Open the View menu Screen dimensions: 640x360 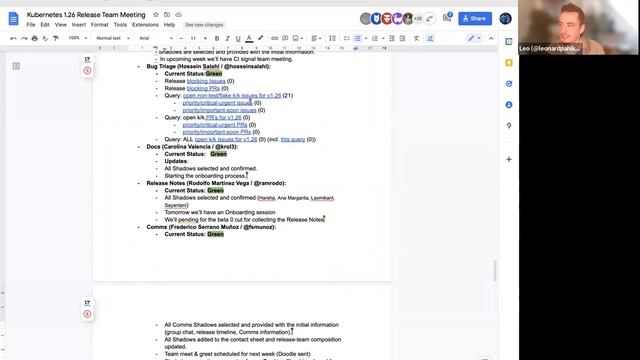click(60, 25)
